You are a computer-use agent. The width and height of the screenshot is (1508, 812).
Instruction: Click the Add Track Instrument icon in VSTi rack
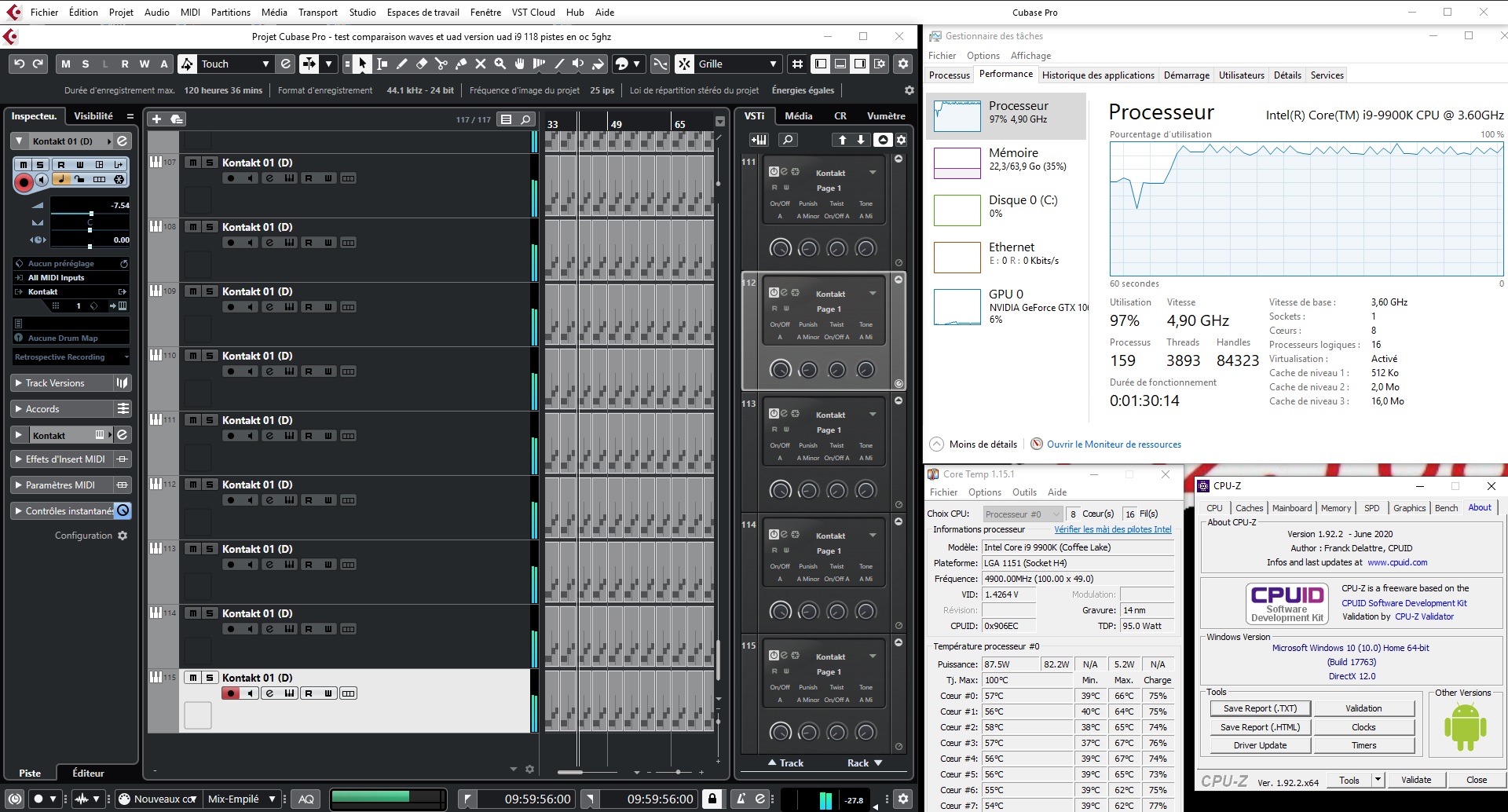coord(759,140)
